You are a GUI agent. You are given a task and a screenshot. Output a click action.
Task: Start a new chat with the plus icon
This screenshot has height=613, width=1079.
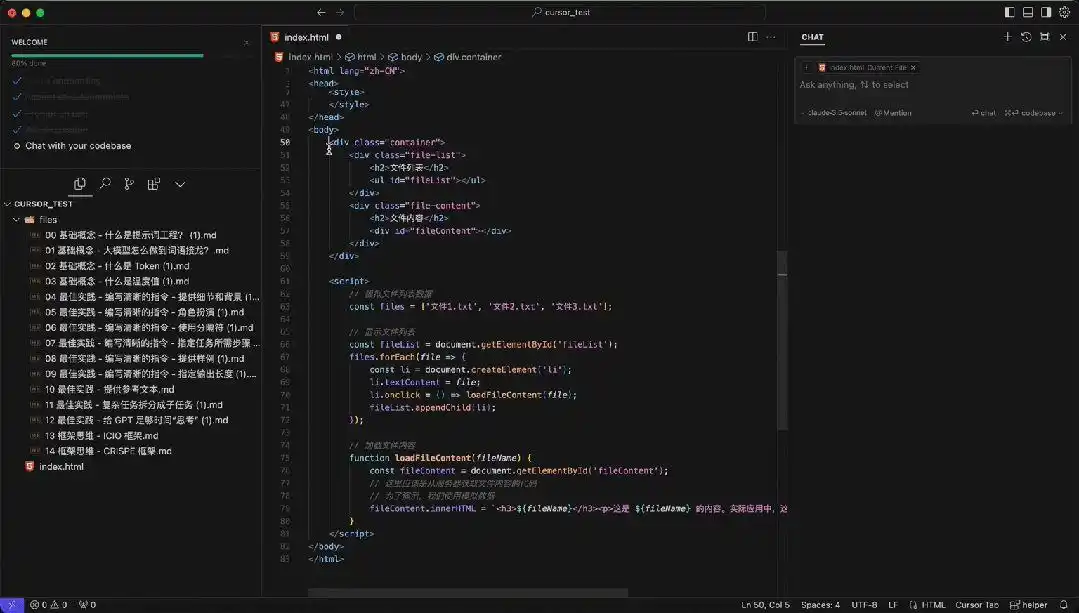pyautogui.click(x=1008, y=37)
